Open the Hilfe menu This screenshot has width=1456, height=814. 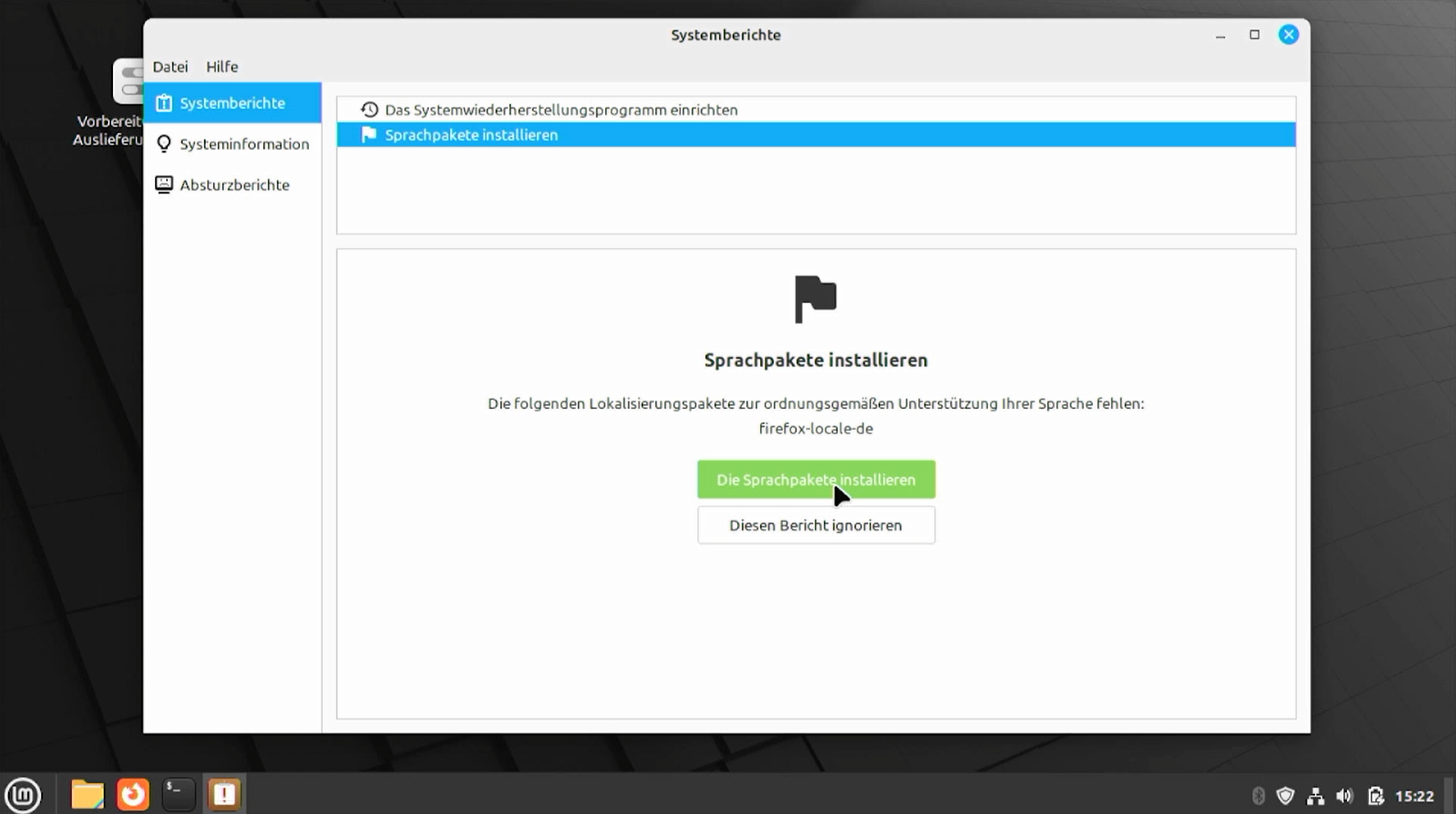[222, 67]
